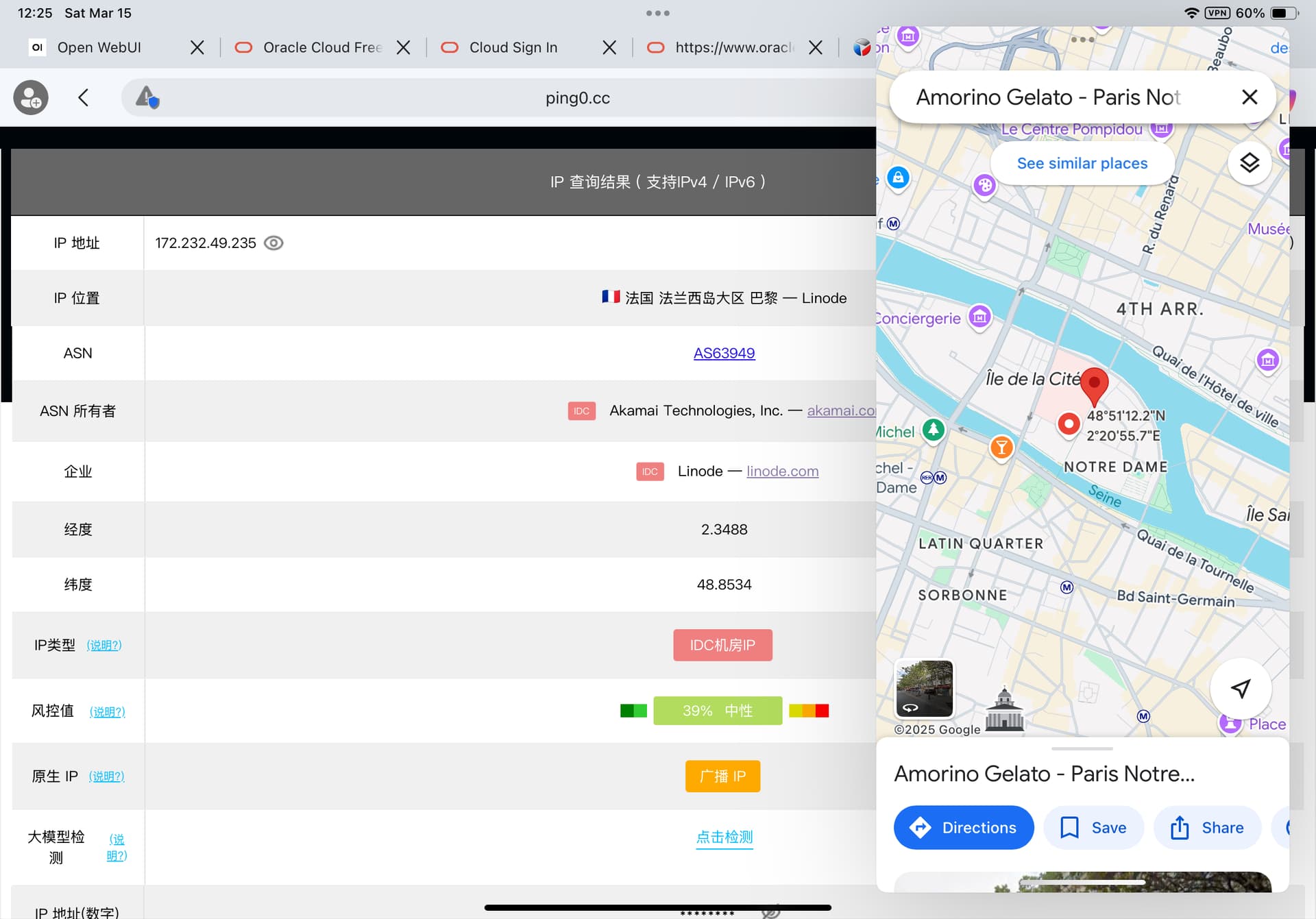Go back with browser back arrow
The width and height of the screenshot is (1316, 919).
(x=83, y=97)
